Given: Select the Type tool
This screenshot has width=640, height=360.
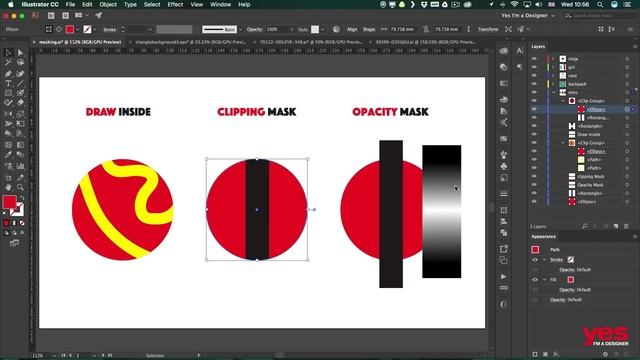Looking at the screenshot, I should (8, 83).
